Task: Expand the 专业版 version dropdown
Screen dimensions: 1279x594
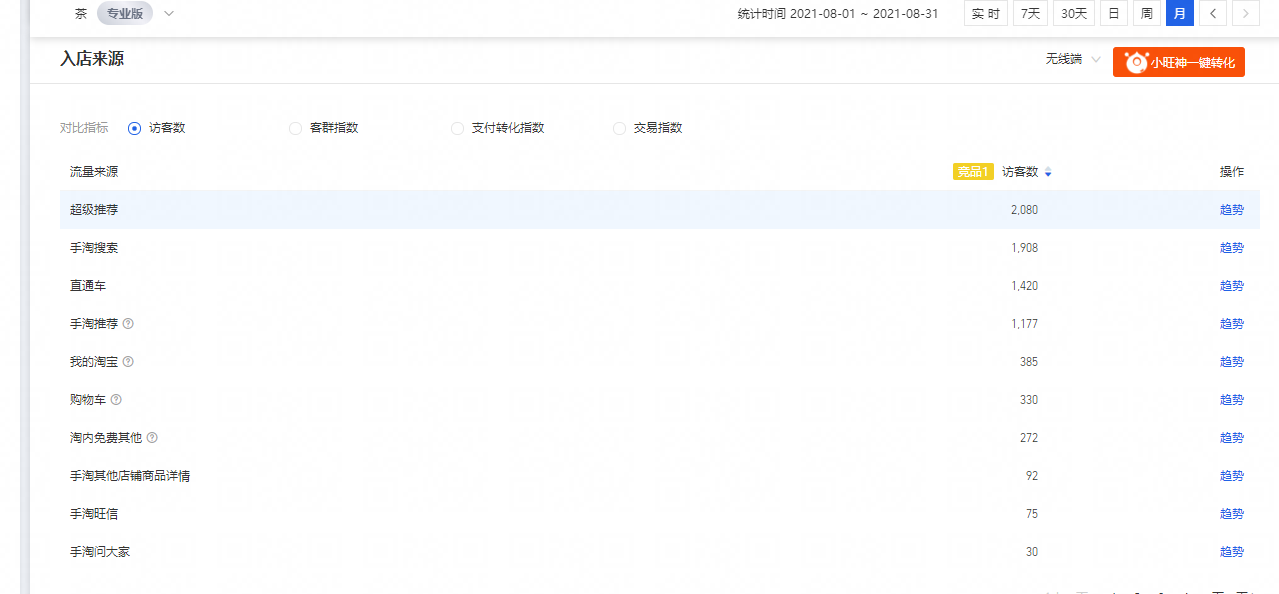Action: [x=168, y=14]
